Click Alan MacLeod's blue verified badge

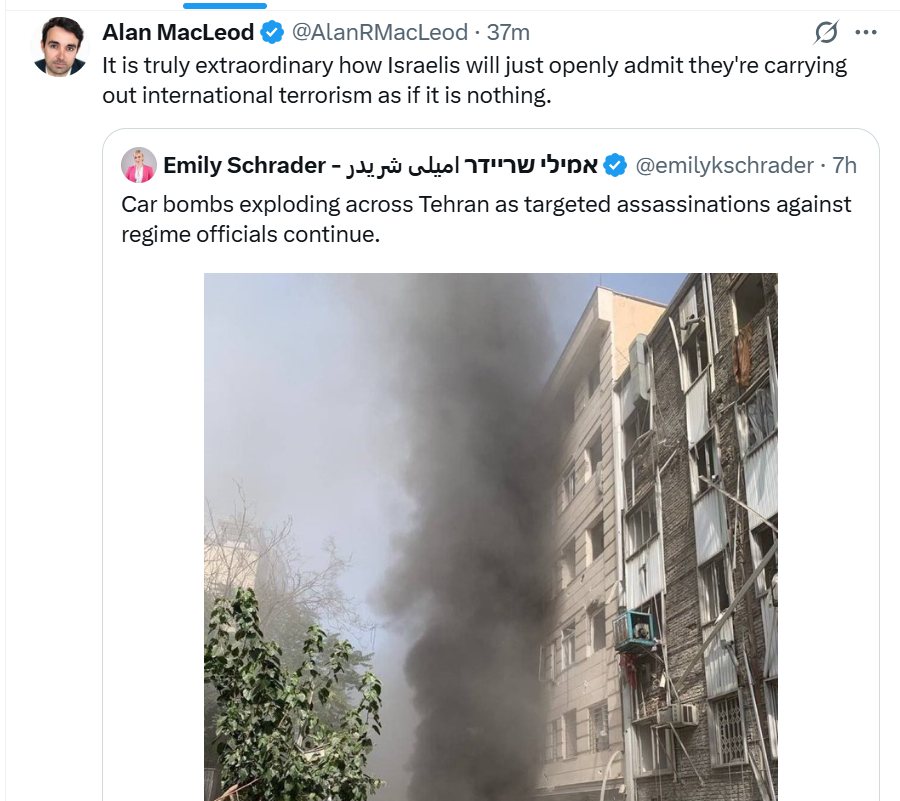pos(272,32)
